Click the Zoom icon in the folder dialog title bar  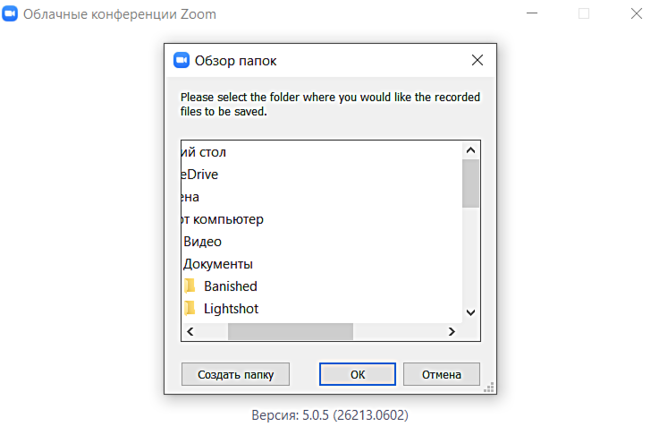[182, 60]
